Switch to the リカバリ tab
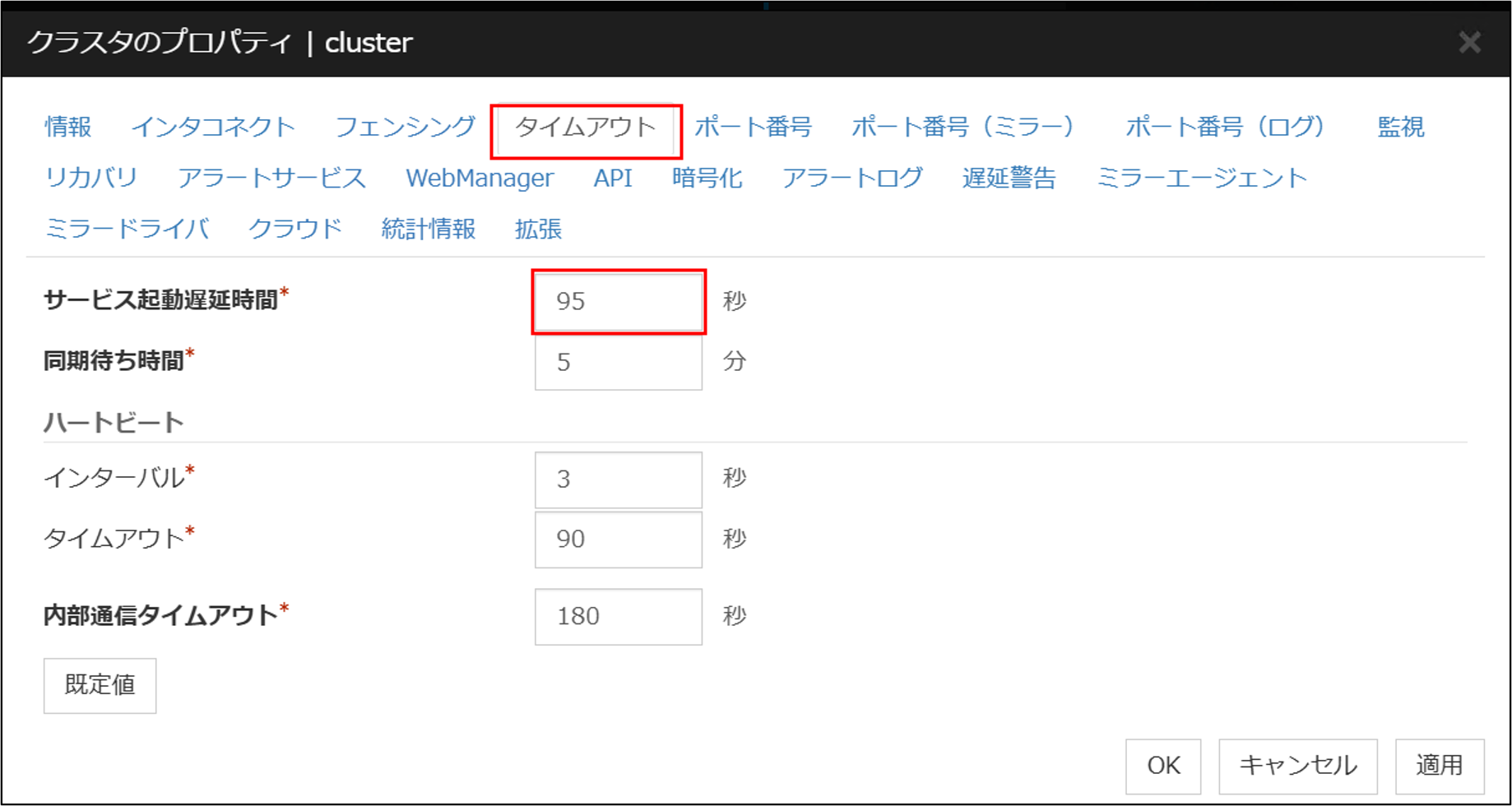Image resolution: width=1512 pixels, height=806 pixels. click(91, 178)
